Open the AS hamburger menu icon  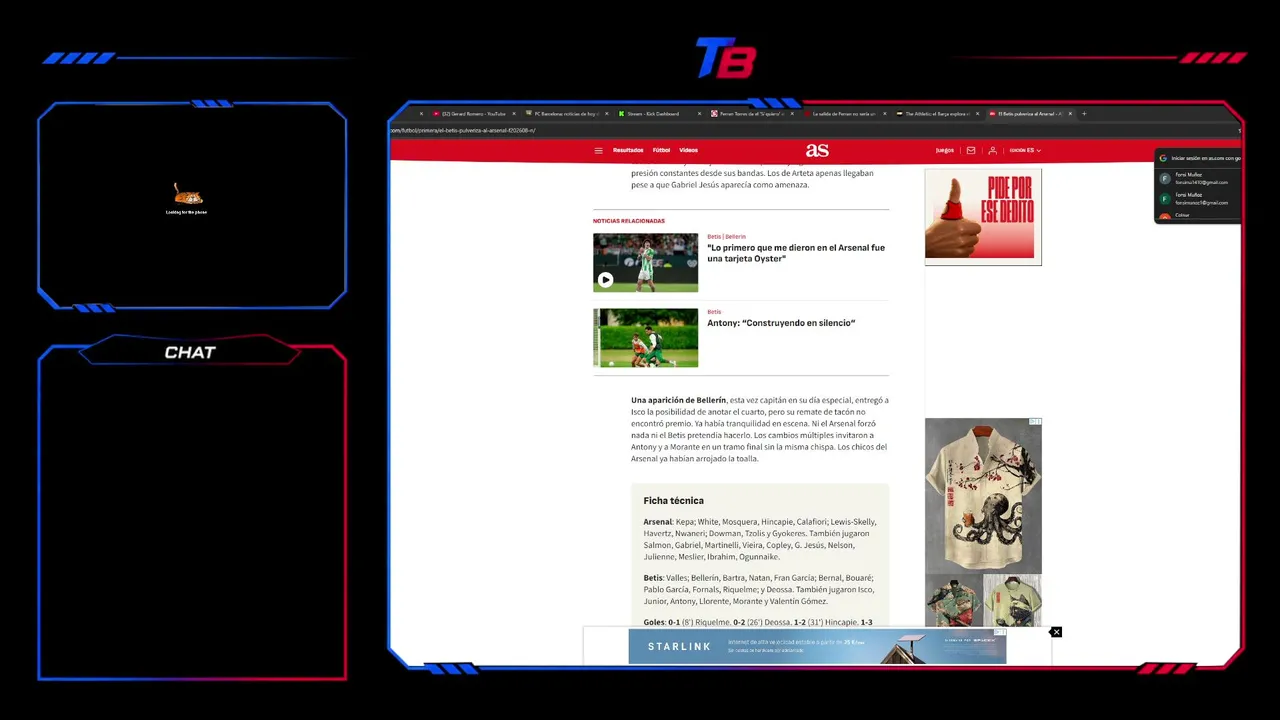(x=598, y=150)
